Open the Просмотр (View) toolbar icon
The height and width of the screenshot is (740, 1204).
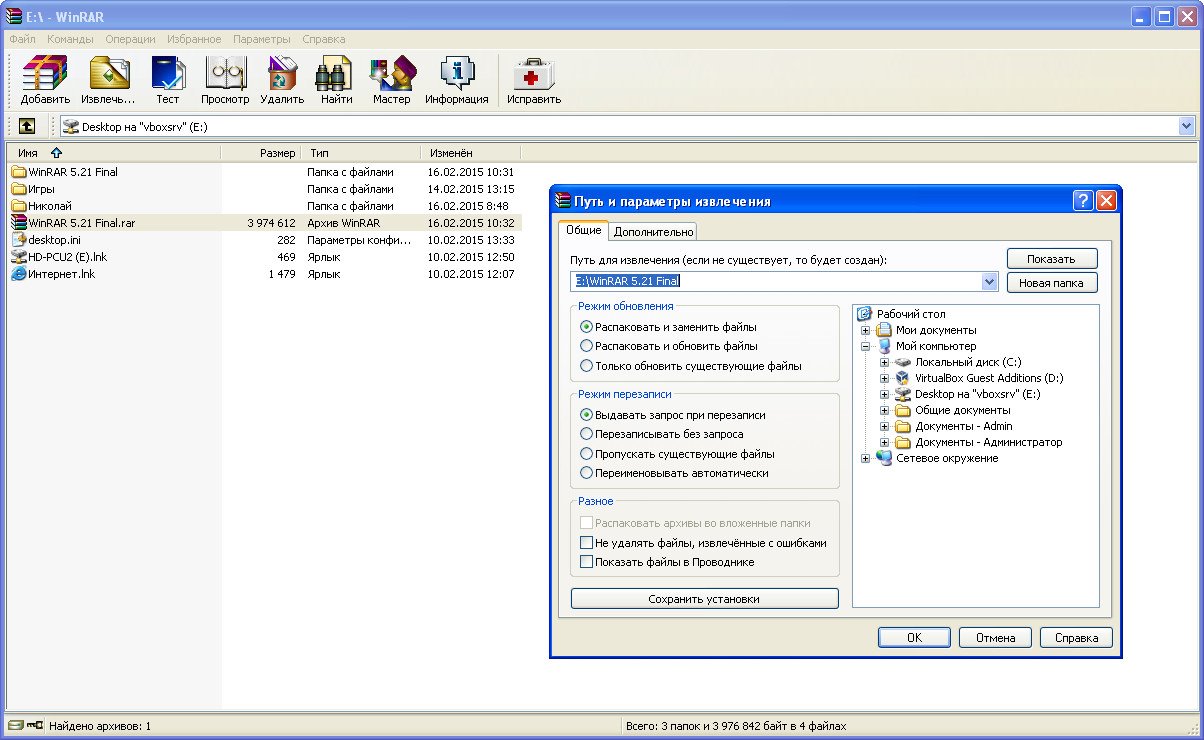225,79
